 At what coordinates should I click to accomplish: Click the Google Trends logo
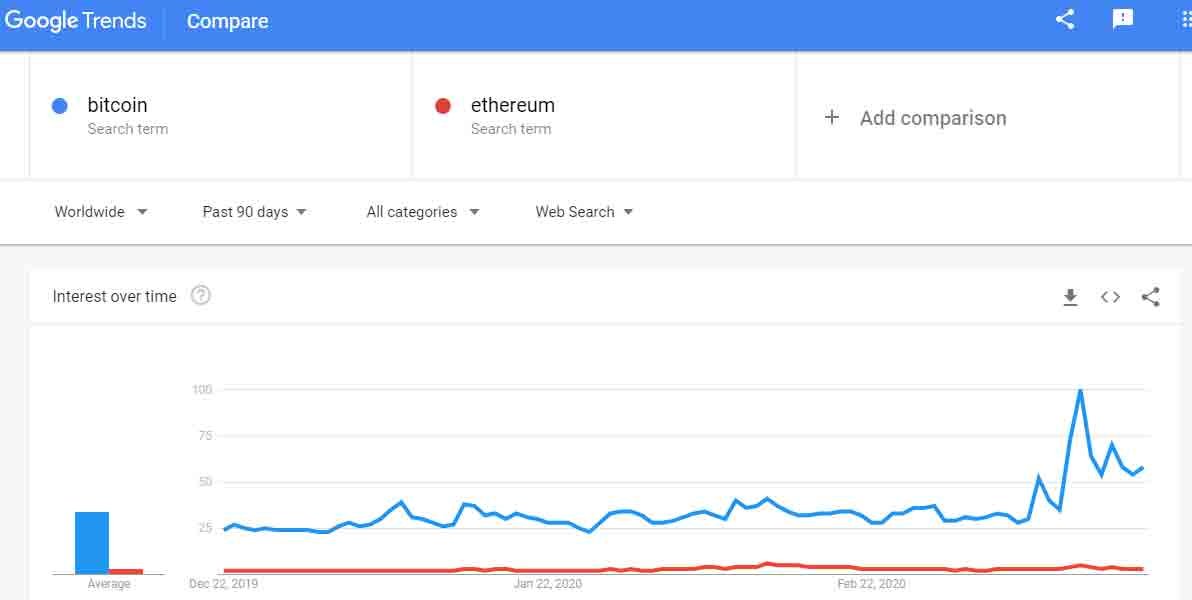76,21
